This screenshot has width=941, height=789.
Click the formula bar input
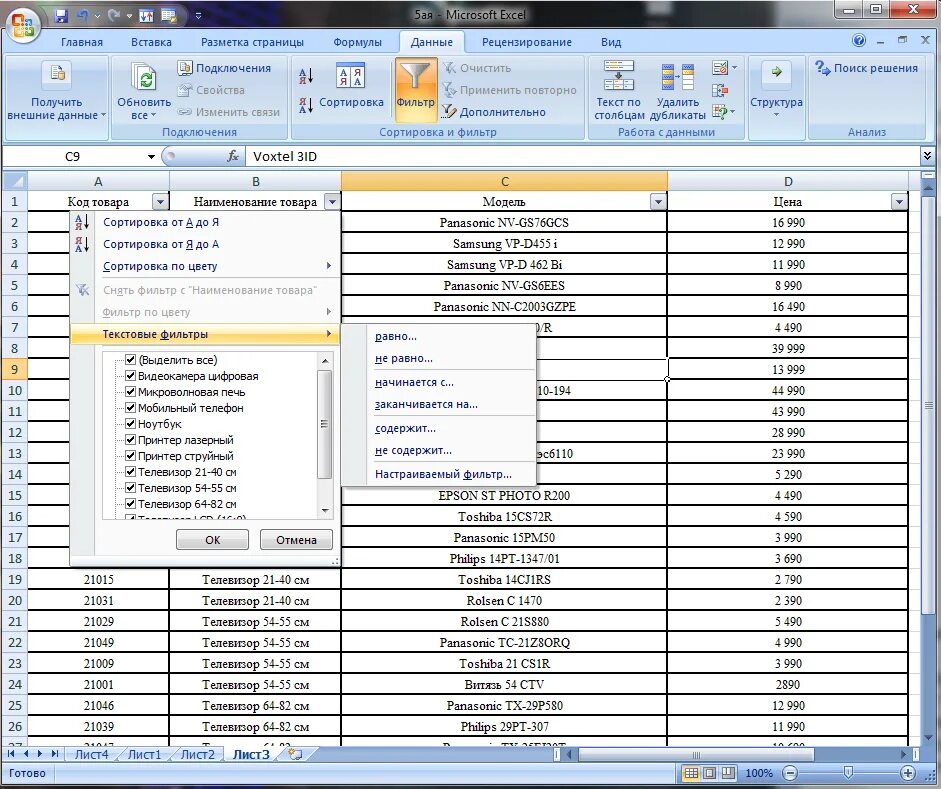582,157
